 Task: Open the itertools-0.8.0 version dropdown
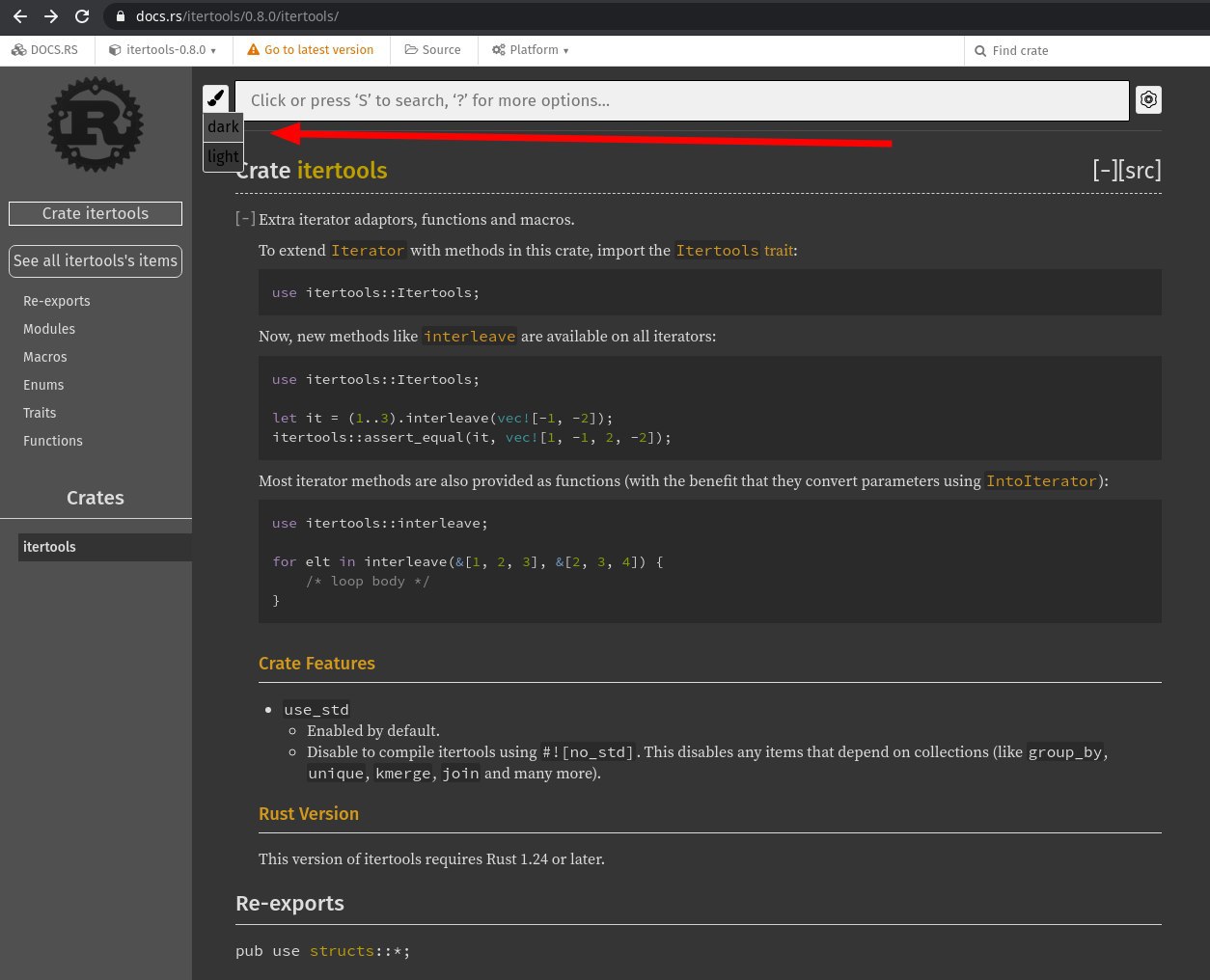tap(162, 50)
